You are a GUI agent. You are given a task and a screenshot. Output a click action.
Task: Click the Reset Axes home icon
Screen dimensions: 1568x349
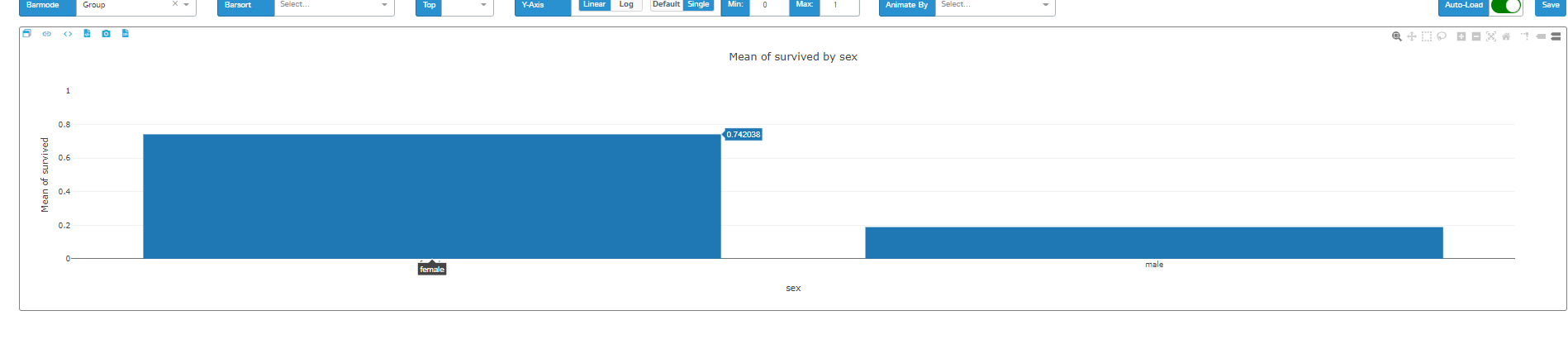(1506, 36)
